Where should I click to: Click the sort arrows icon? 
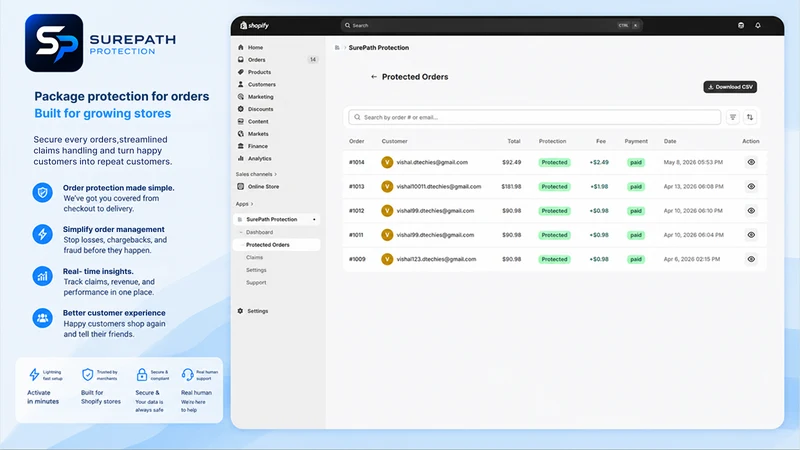[749, 117]
